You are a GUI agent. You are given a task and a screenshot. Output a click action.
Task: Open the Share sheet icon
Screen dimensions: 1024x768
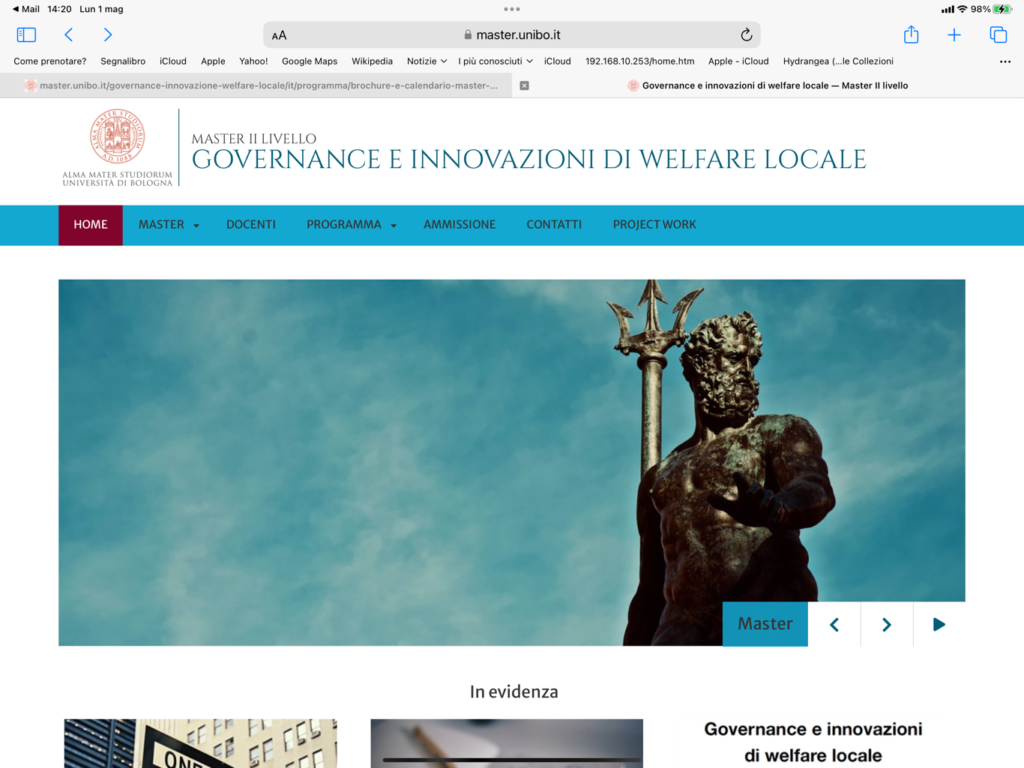click(911, 34)
